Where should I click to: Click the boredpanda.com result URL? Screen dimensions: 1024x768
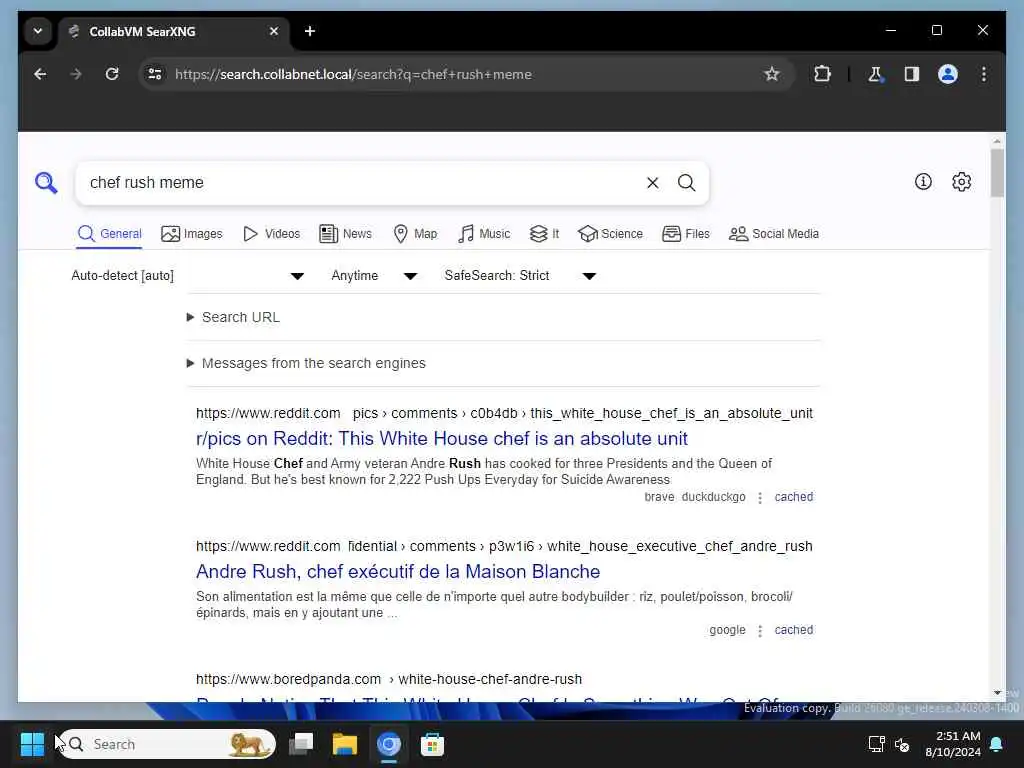point(389,679)
